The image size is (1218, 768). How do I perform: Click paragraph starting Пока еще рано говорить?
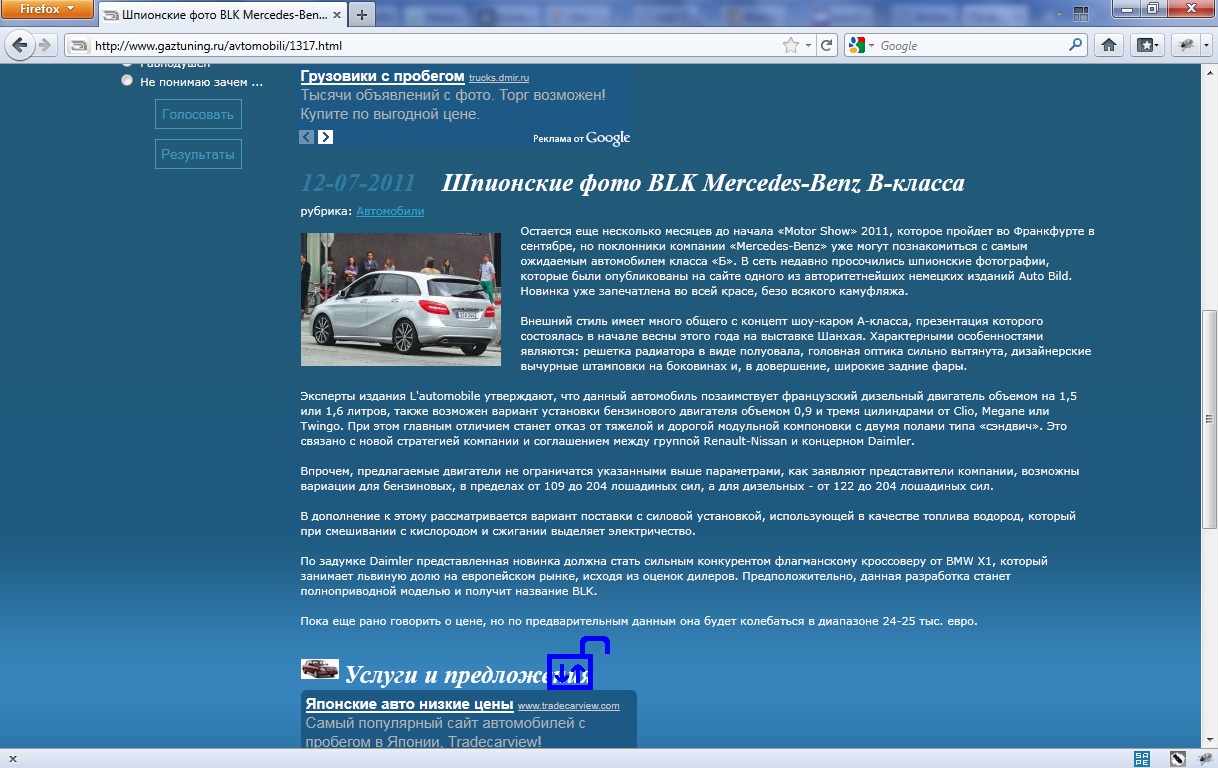(x=639, y=621)
